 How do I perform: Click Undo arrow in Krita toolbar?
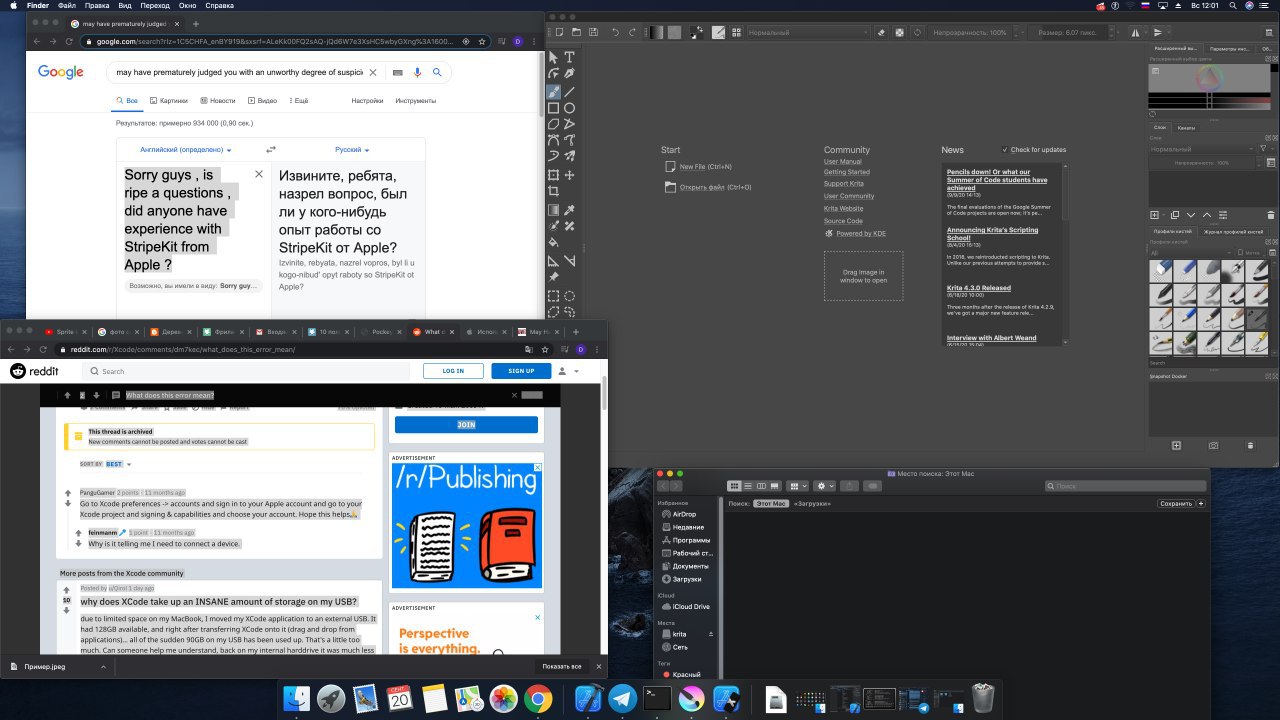615,32
